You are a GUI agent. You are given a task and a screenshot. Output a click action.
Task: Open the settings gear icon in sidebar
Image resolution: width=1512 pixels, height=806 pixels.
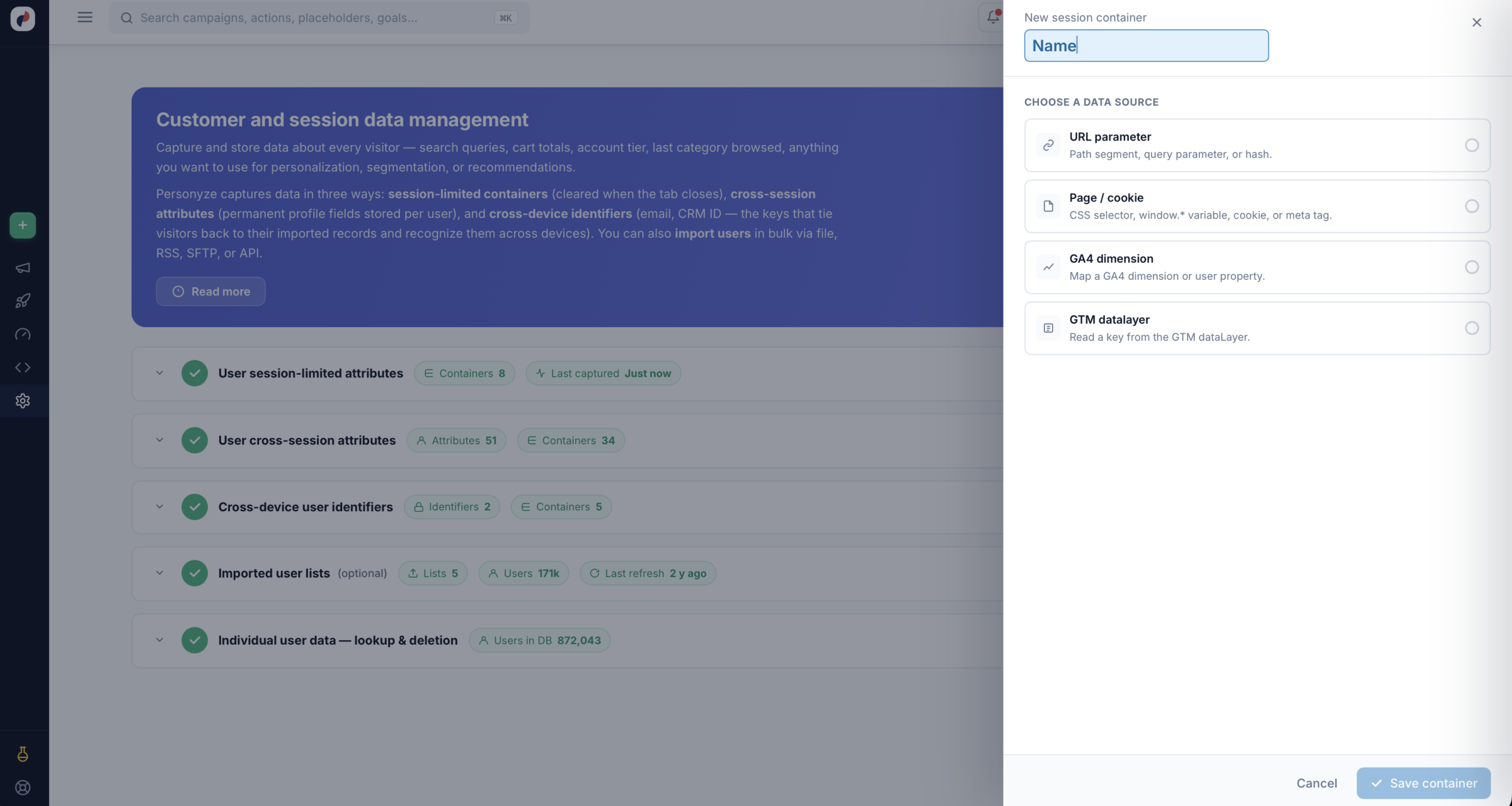coord(22,400)
